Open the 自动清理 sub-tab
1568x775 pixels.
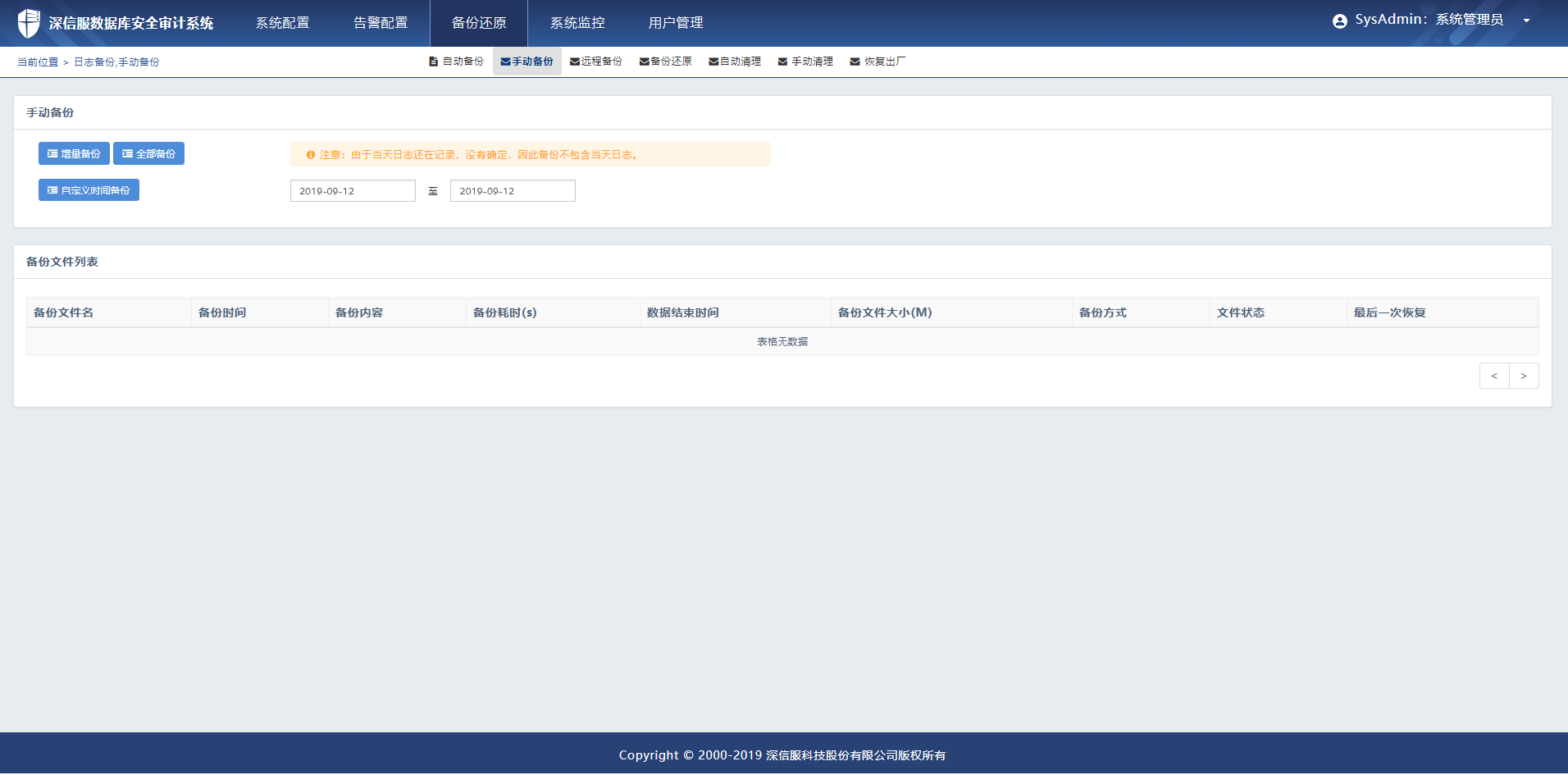click(735, 62)
